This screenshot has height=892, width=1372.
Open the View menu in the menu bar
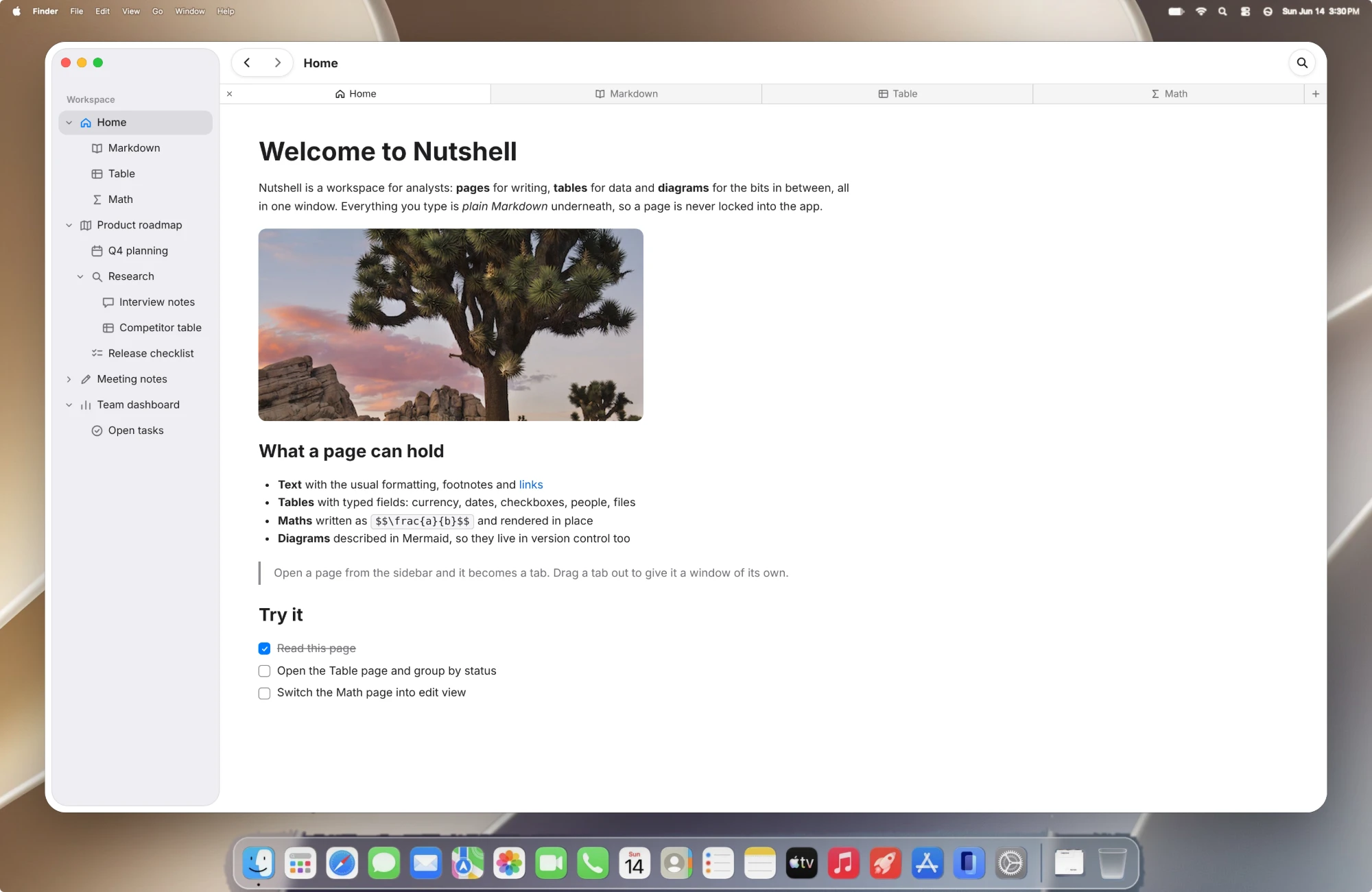[130, 11]
